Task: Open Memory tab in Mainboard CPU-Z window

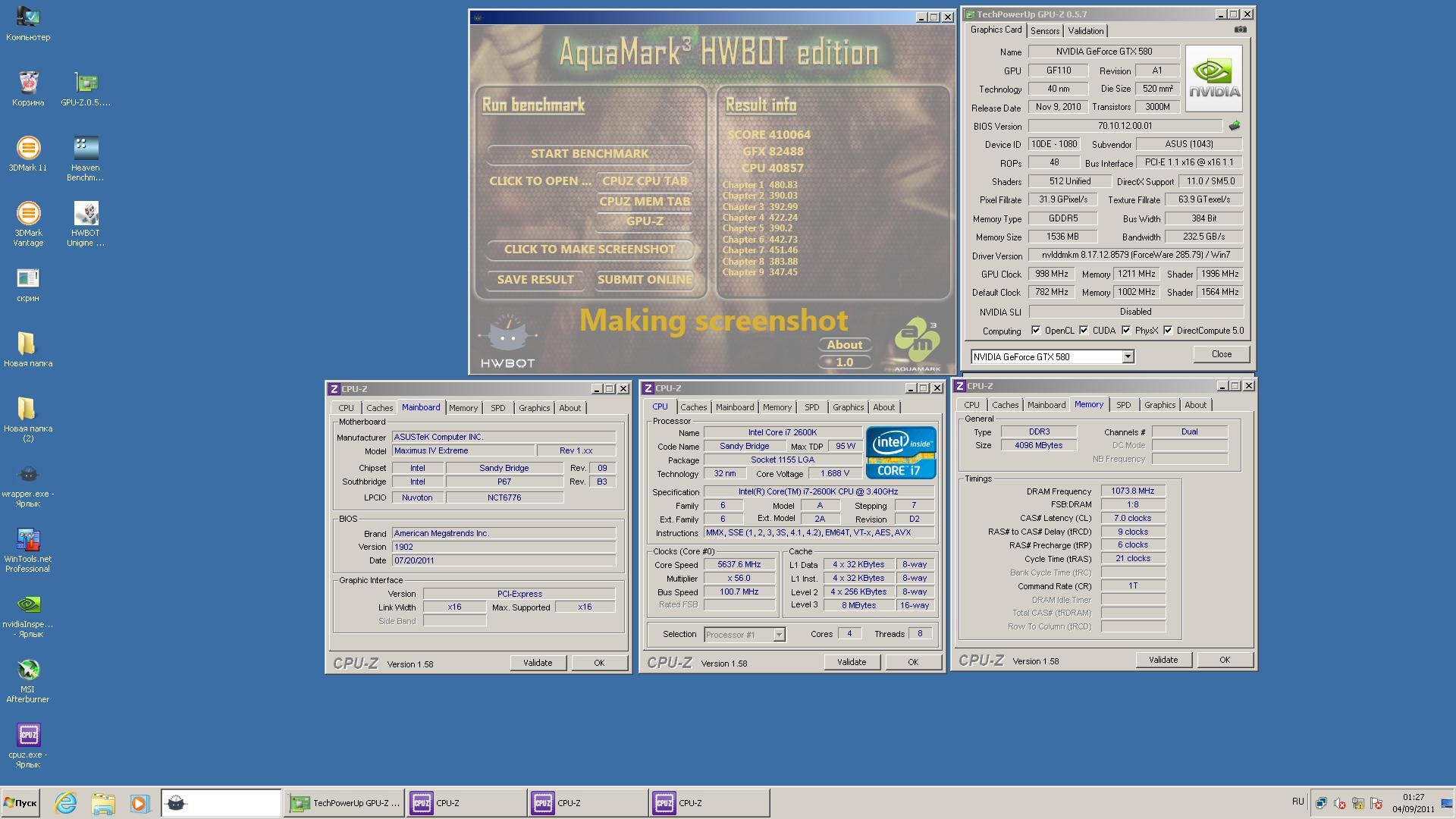Action: click(463, 408)
